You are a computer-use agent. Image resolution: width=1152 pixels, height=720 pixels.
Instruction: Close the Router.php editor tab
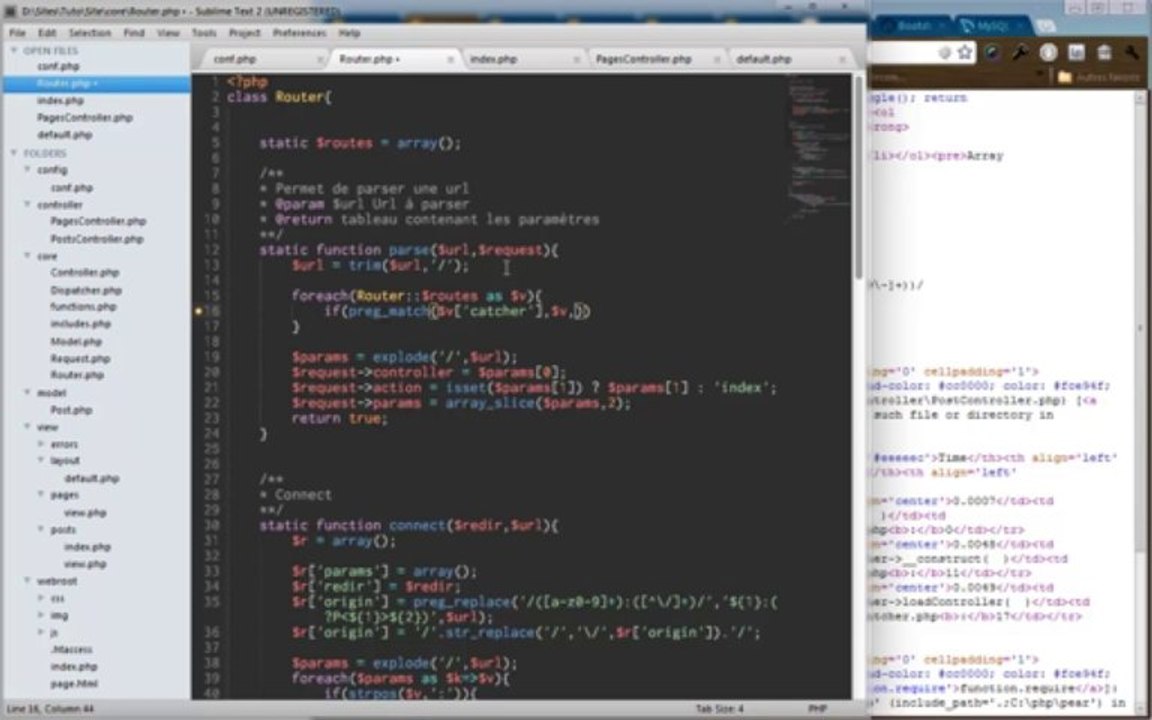(450, 60)
